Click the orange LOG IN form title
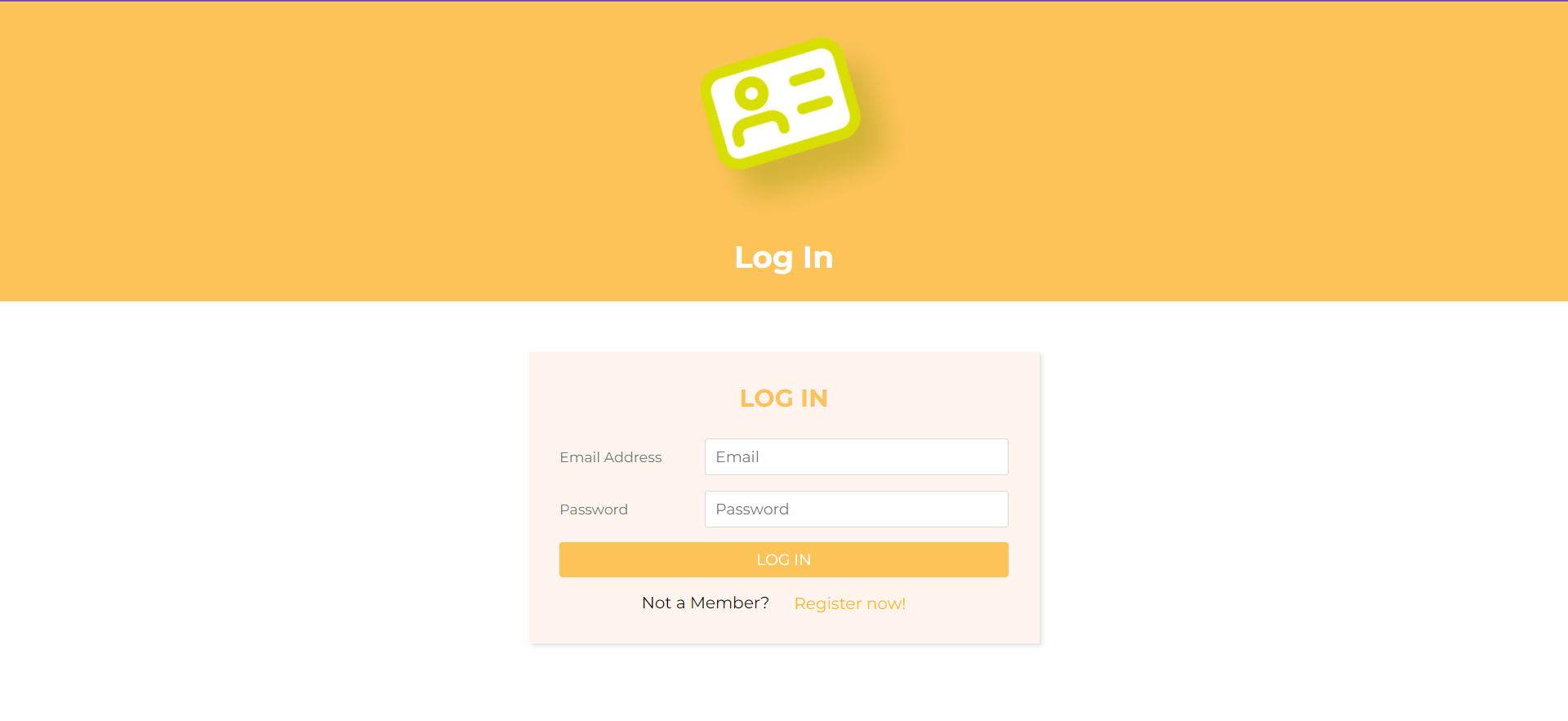The height and width of the screenshot is (721, 1568). tap(783, 398)
